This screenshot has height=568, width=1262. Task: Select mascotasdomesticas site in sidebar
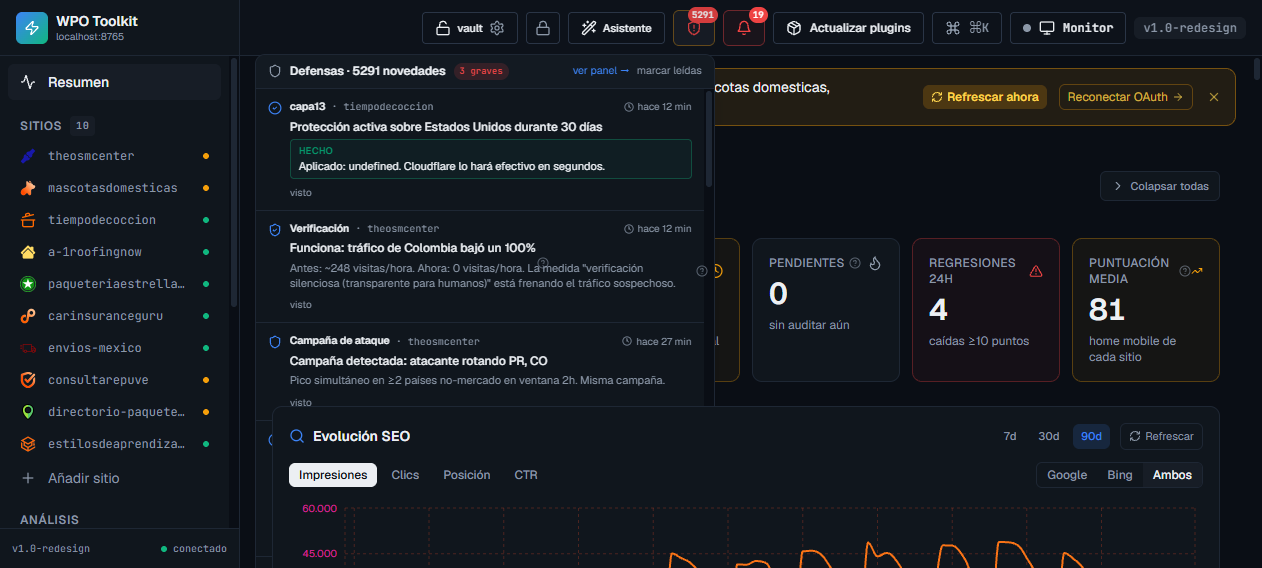(x=114, y=188)
